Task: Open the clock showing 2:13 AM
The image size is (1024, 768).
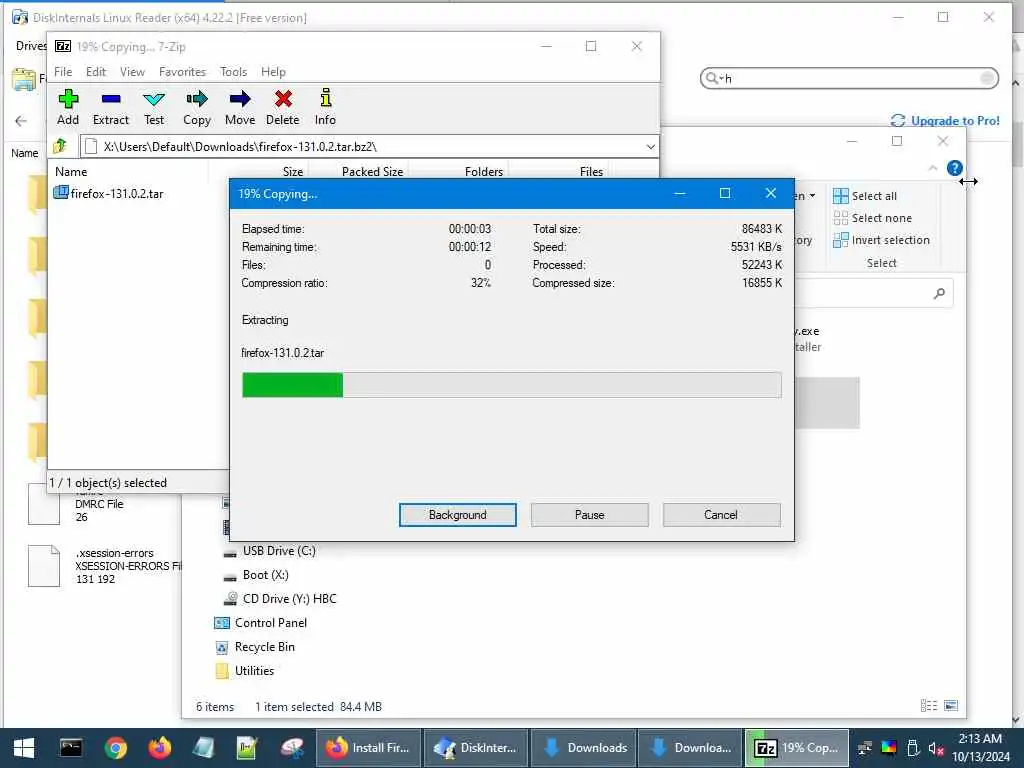Action: 980,748
